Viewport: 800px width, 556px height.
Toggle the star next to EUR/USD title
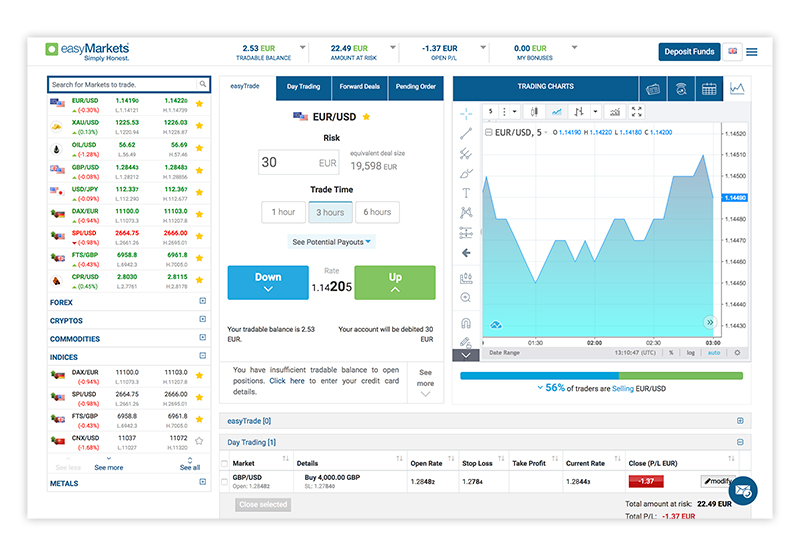coord(366,117)
